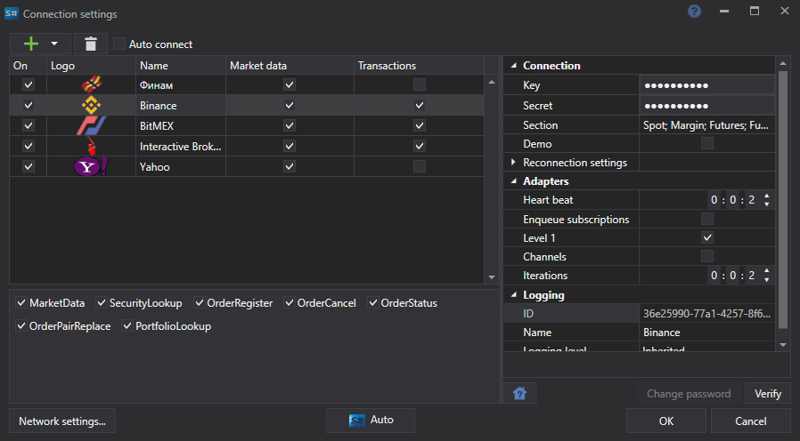Image resolution: width=800 pixels, height=441 pixels.
Task: Click the trash delete connection icon
Action: pyautogui.click(x=91, y=44)
